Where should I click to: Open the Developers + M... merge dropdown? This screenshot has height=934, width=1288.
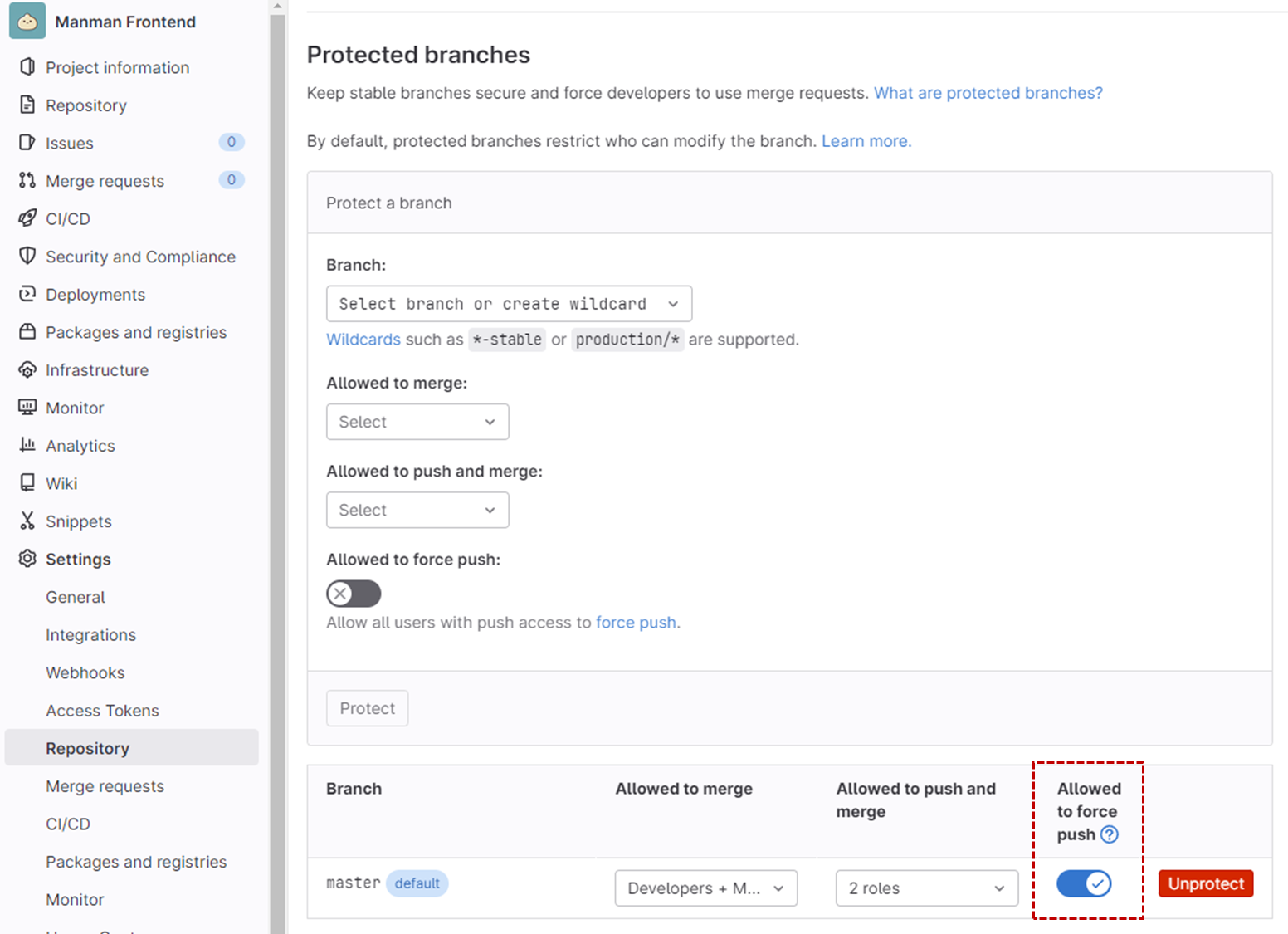coord(706,888)
